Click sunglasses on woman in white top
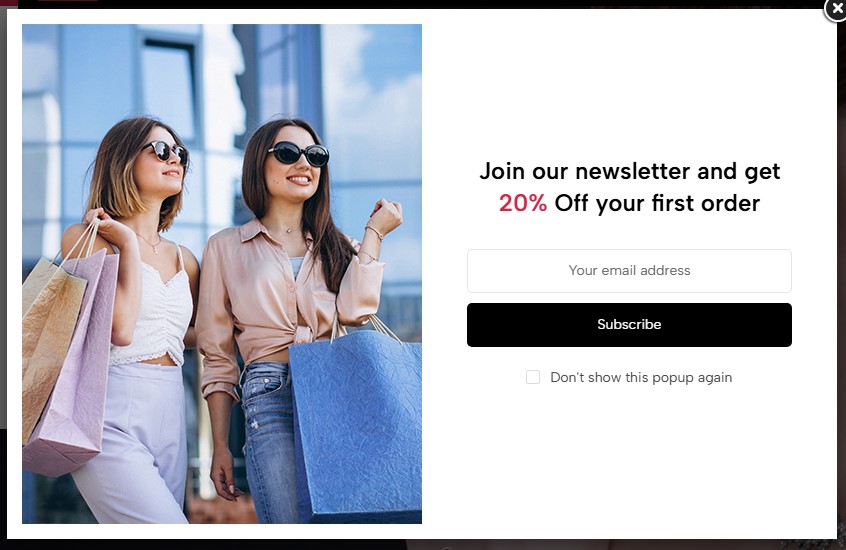 click(166, 152)
